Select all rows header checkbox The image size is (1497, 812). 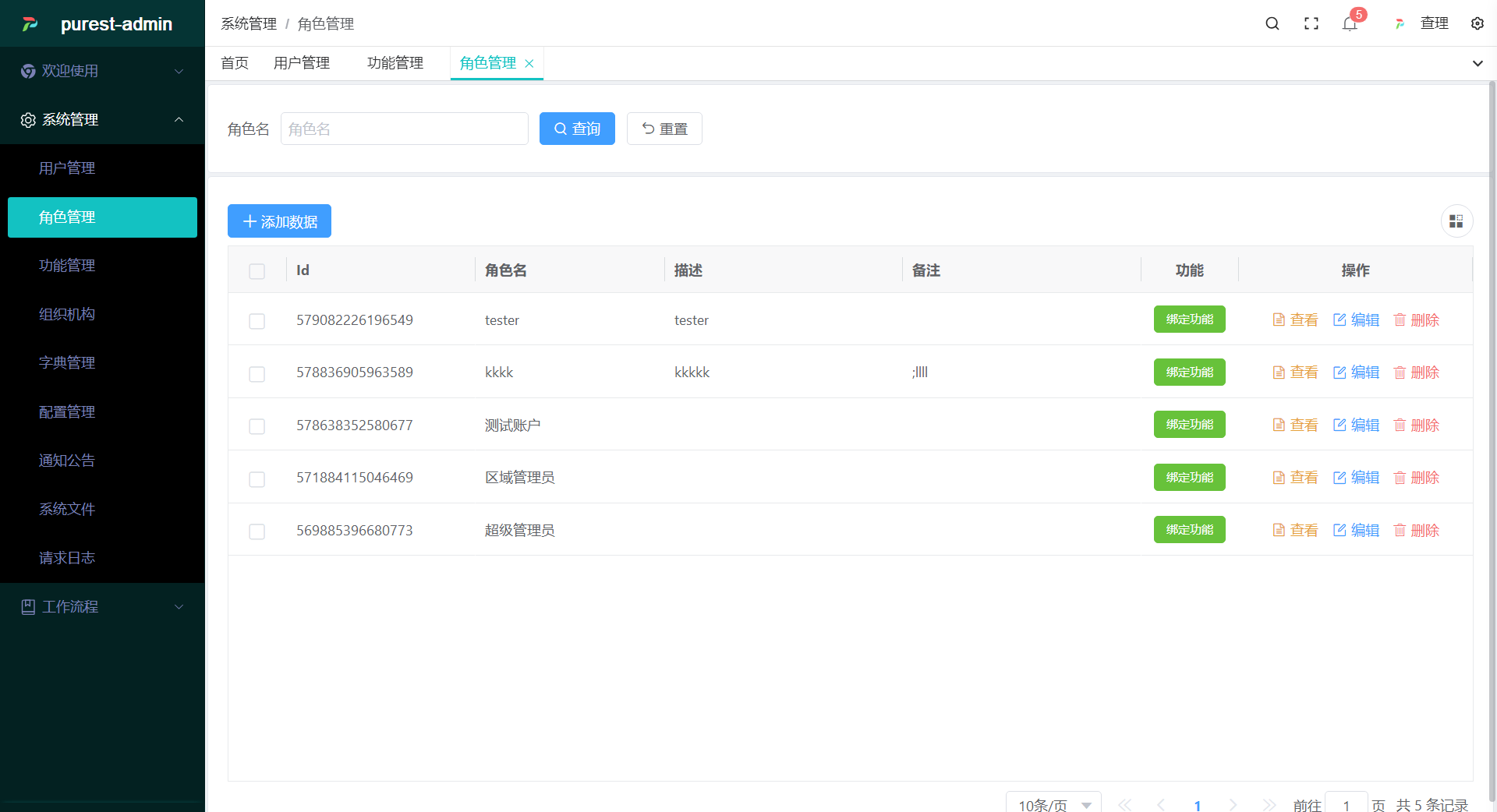[x=257, y=271]
